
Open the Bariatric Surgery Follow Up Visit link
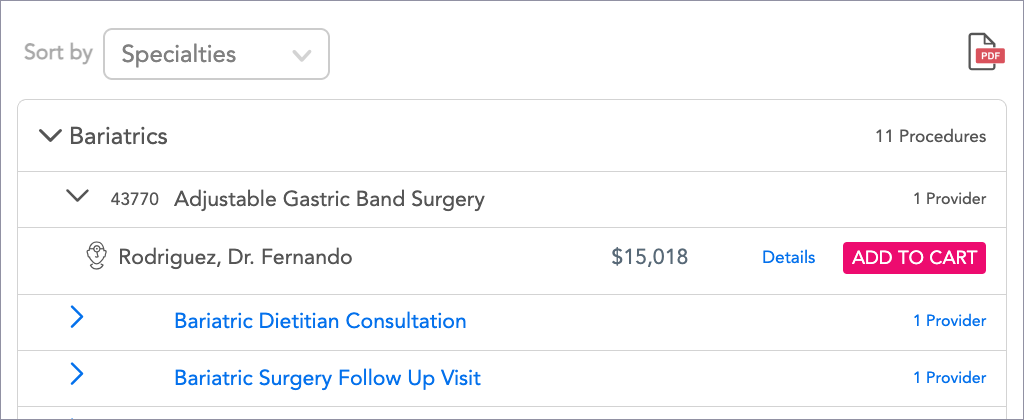click(327, 378)
